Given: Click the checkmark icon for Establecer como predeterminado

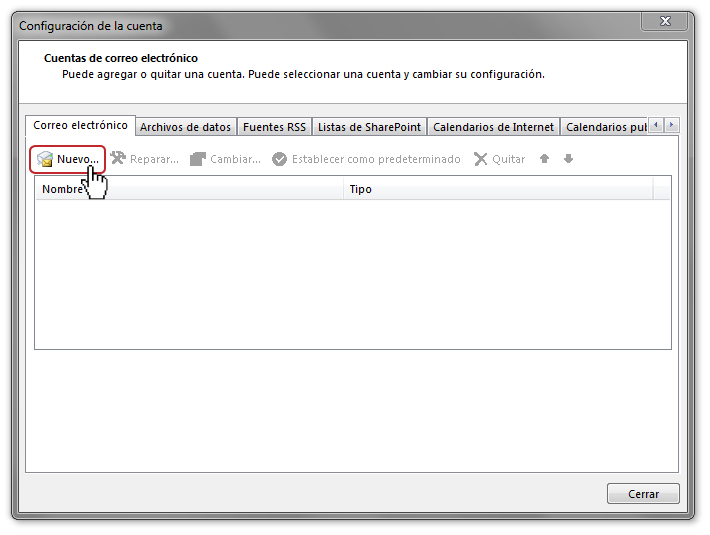Looking at the screenshot, I should [x=279, y=159].
